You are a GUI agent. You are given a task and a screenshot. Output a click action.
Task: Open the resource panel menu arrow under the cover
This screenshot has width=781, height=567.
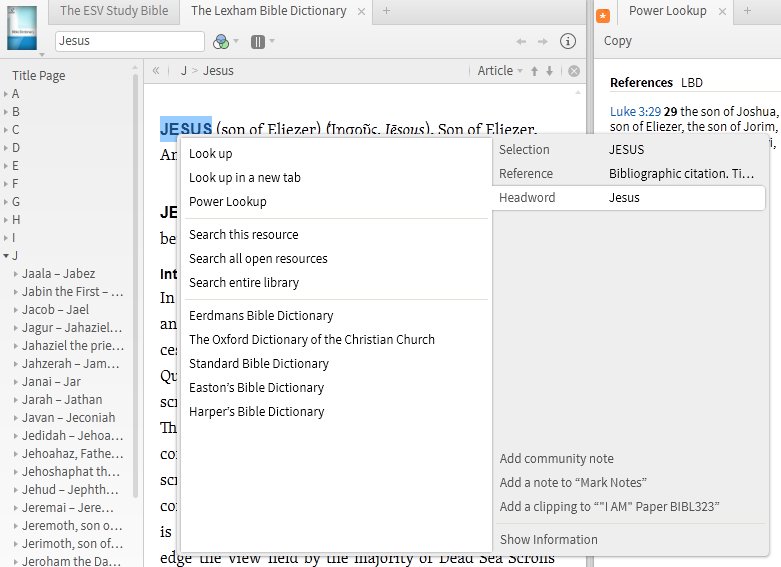(42, 54)
